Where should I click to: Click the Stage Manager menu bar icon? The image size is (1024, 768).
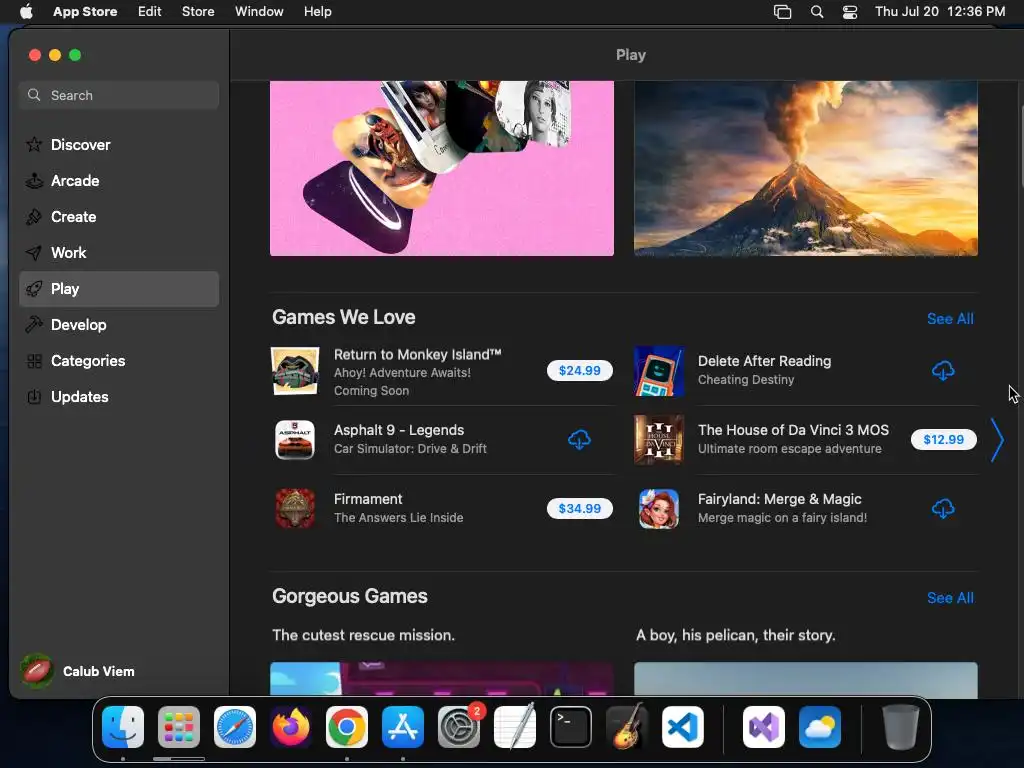[x=782, y=12]
